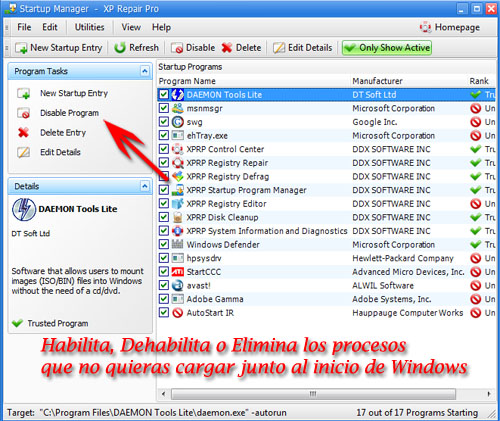The width and height of the screenshot is (500, 421).
Task: Click the Homepage lifebuoy icon
Action: [426, 27]
